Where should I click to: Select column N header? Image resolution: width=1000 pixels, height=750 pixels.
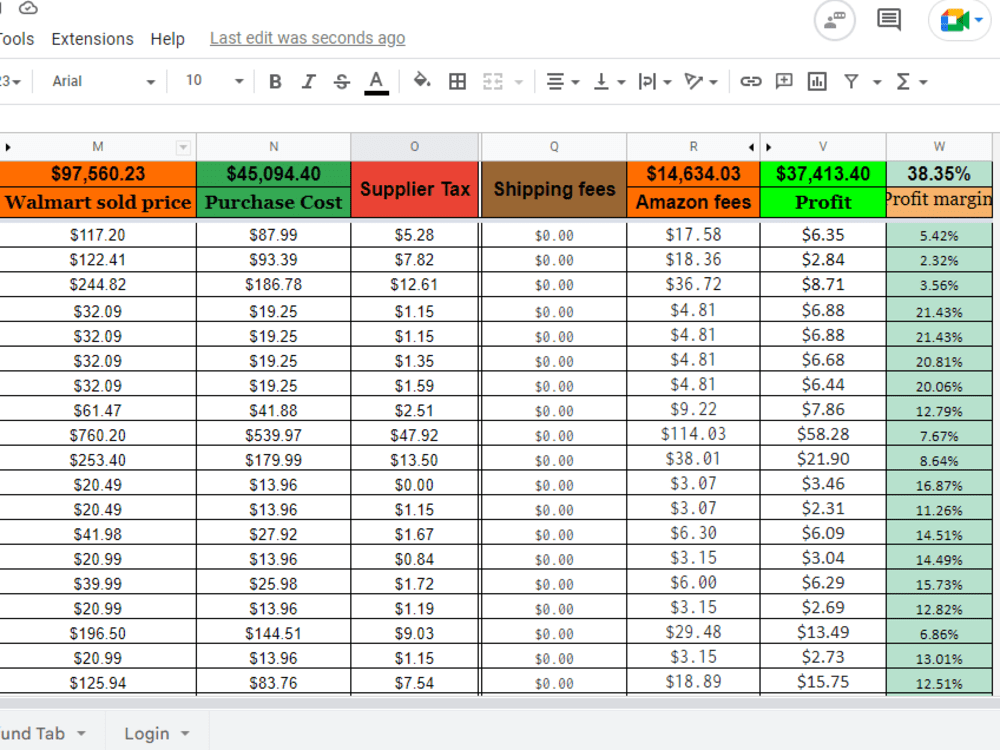[x=274, y=147]
